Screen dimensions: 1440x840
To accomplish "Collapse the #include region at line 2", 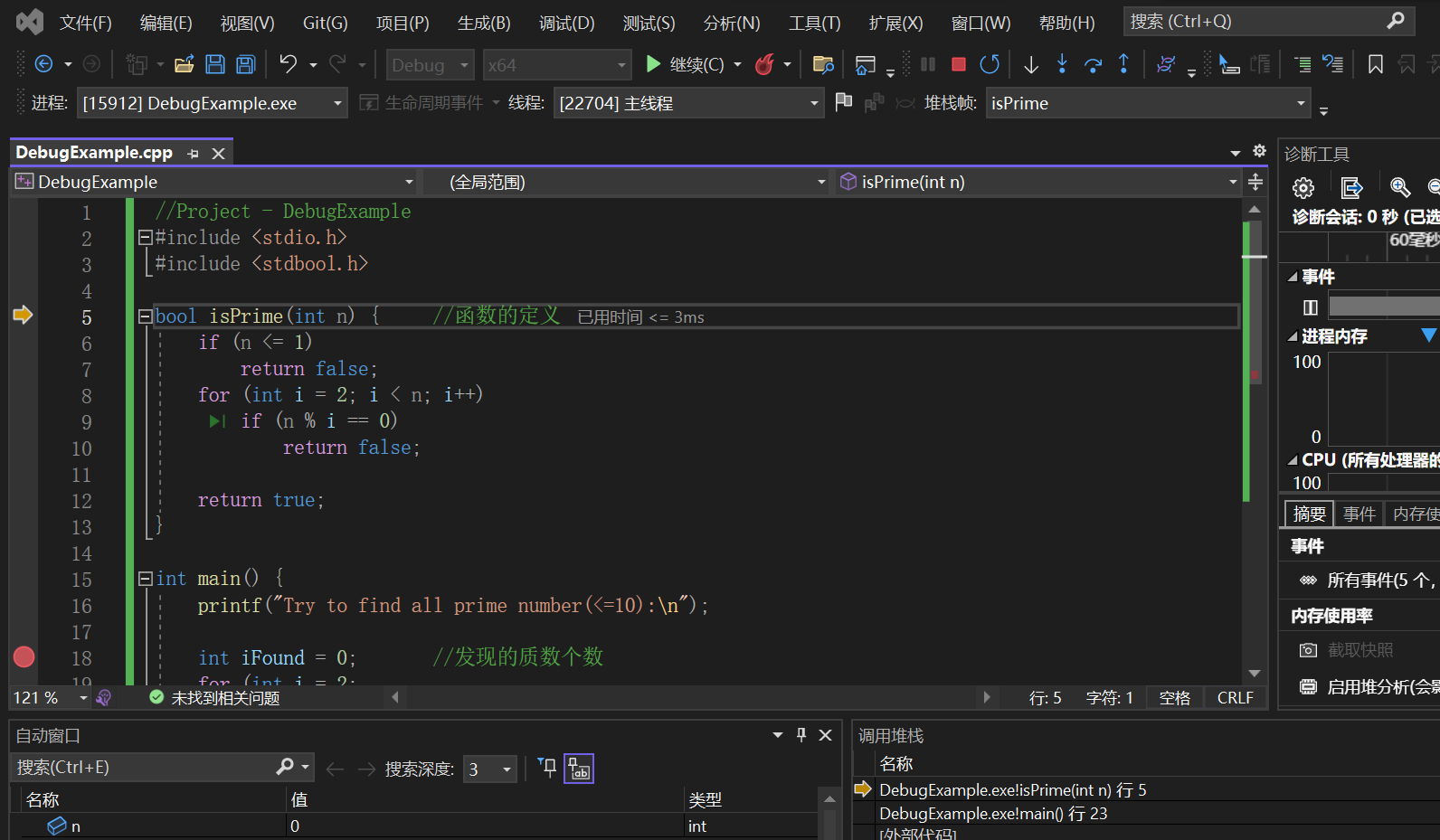I will coord(145,238).
